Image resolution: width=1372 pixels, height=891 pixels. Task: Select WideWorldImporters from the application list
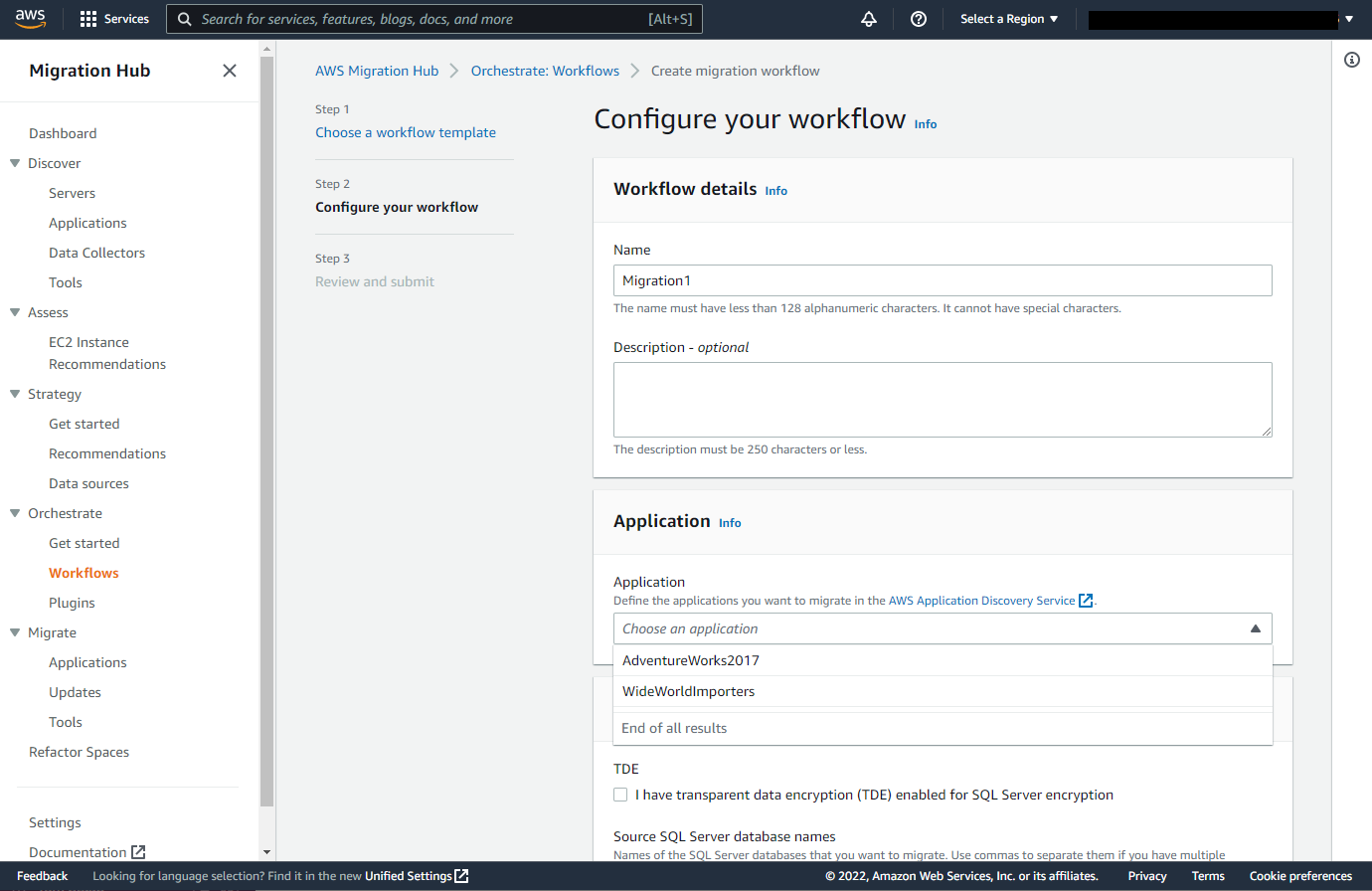[943, 691]
